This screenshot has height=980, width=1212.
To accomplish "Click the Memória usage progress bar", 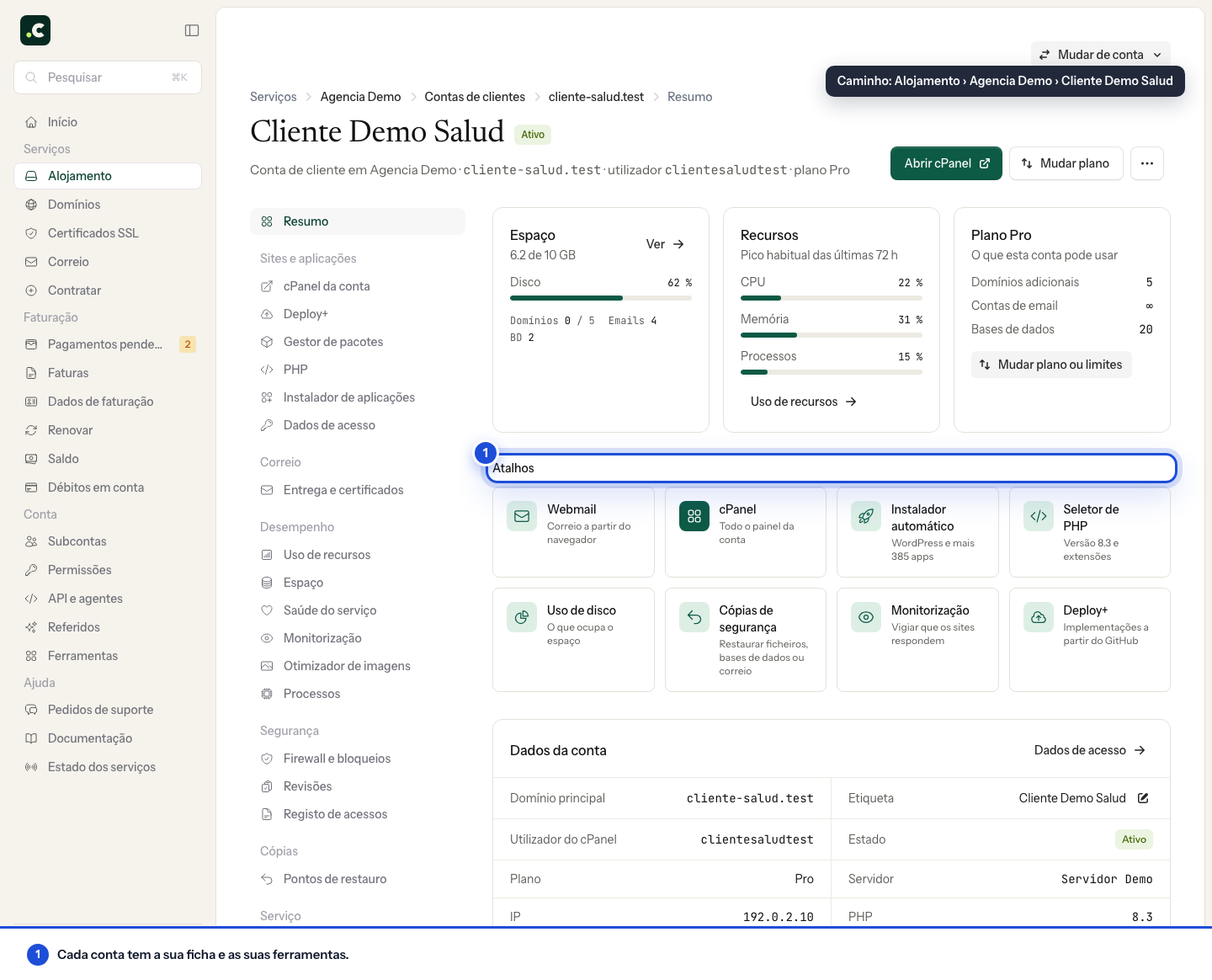I will point(832,335).
